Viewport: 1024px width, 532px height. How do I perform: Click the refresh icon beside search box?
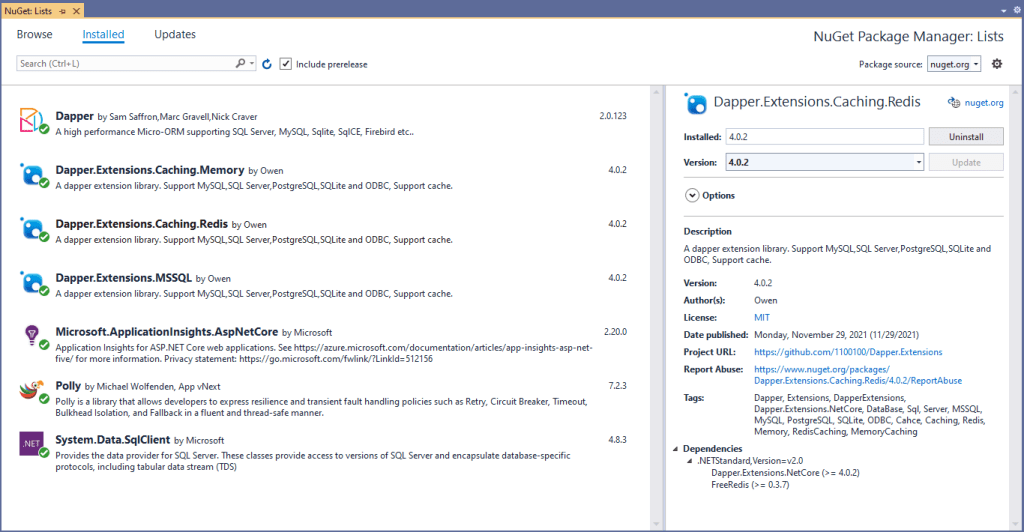266,64
